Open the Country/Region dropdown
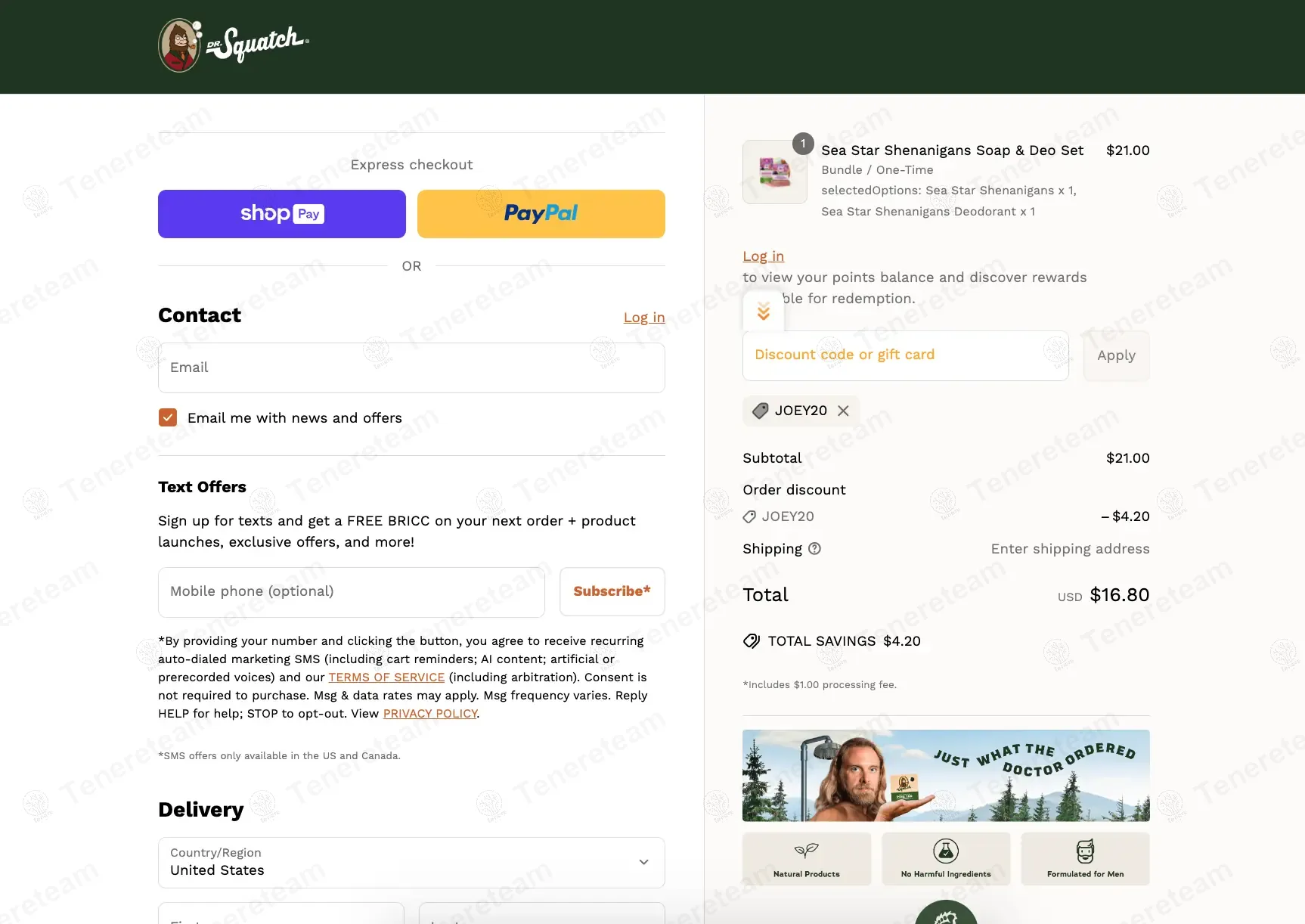Image resolution: width=1305 pixels, height=924 pixels. tap(411, 862)
